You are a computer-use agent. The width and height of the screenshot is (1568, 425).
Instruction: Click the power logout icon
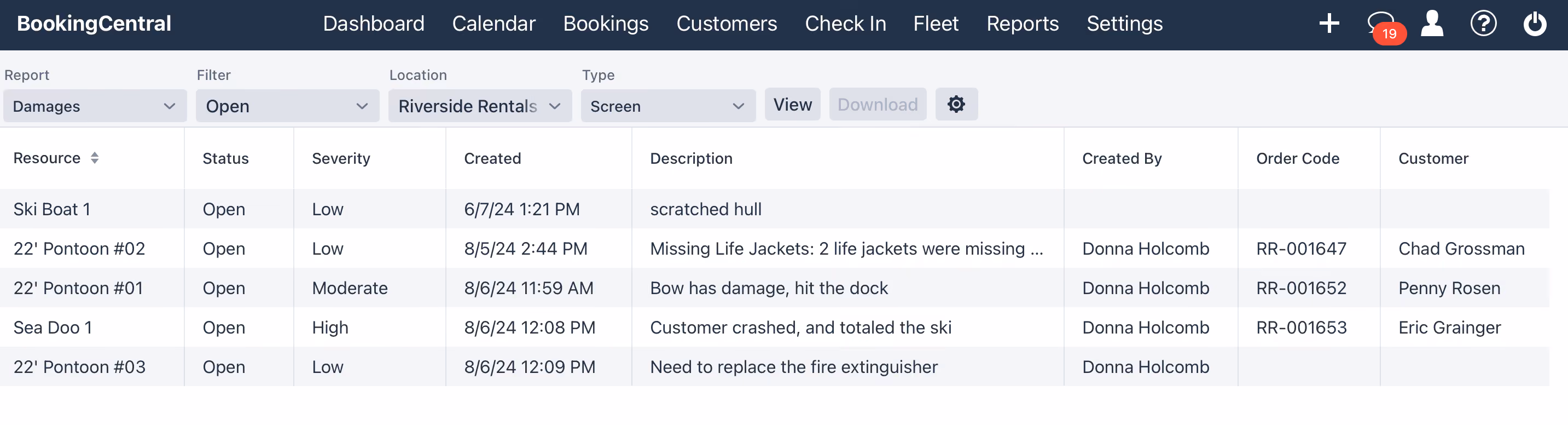[x=1535, y=24]
